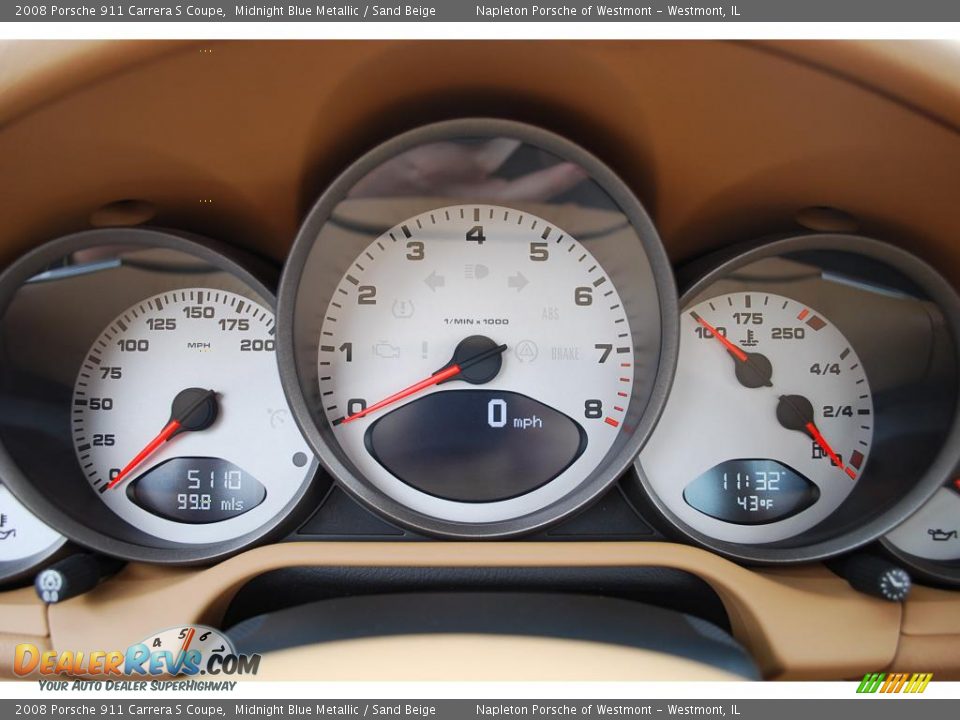Click the trip meter reading 99.8 mls
Viewport: 960px width, 720px height.
[x=210, y=503]
